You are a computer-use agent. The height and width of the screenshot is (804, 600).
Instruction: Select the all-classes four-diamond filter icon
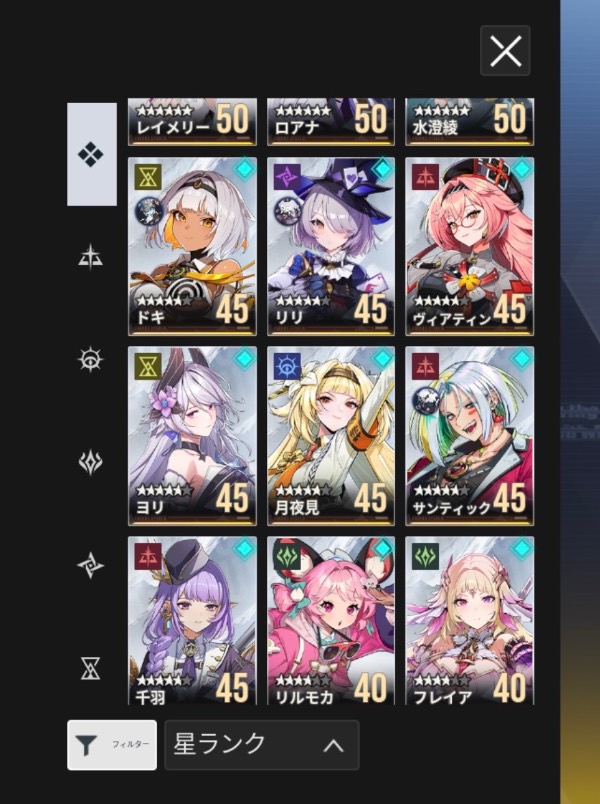91,154
